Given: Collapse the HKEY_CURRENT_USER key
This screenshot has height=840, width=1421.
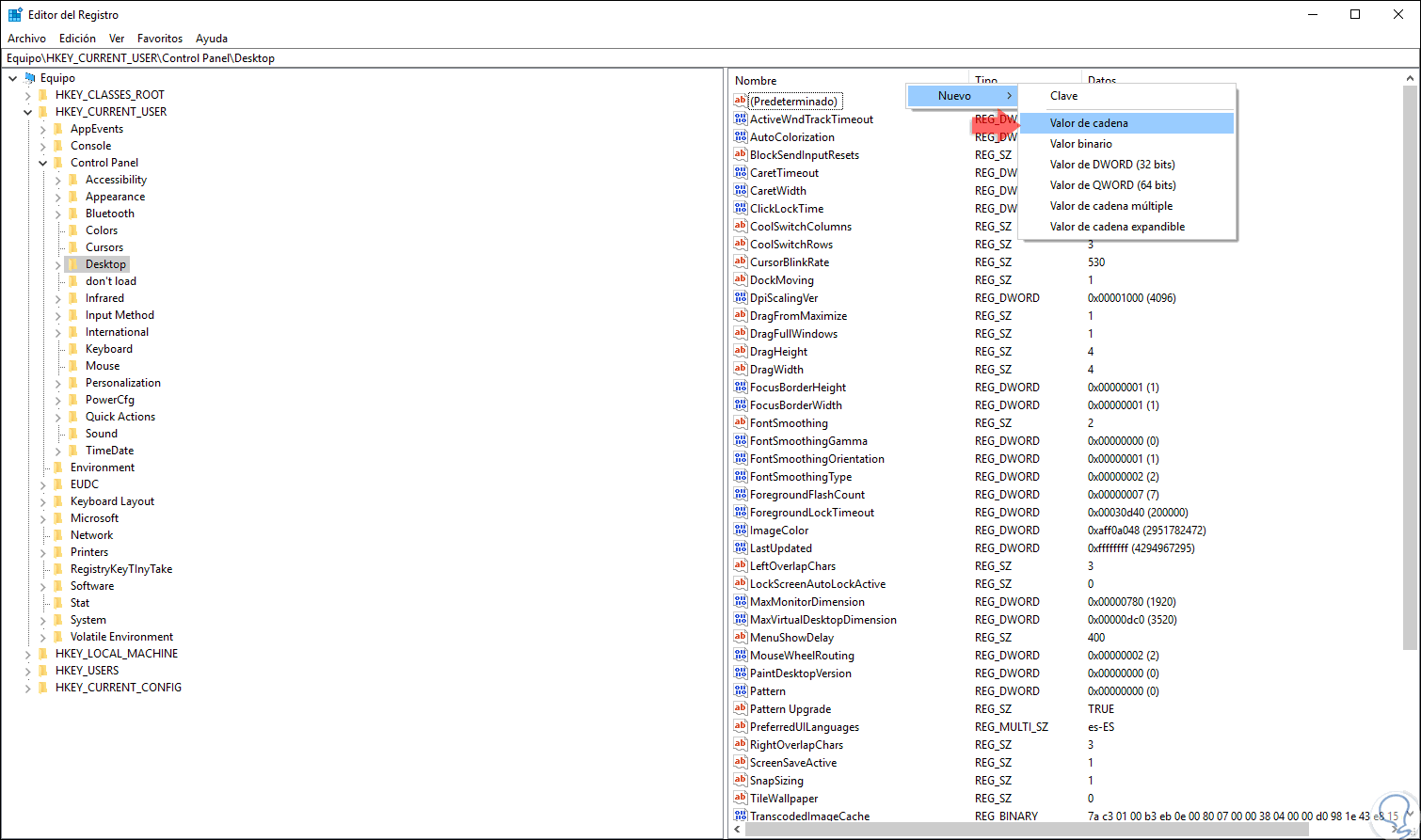Looking at the screenshot, I should pos(27,112).
